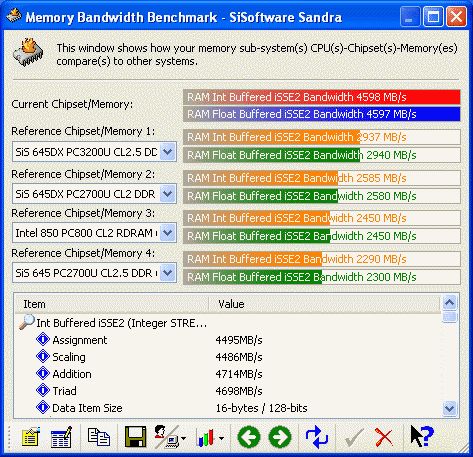Click the orange 2585 MB/s reference bar
473x457 pixels.
click(322, 178)
